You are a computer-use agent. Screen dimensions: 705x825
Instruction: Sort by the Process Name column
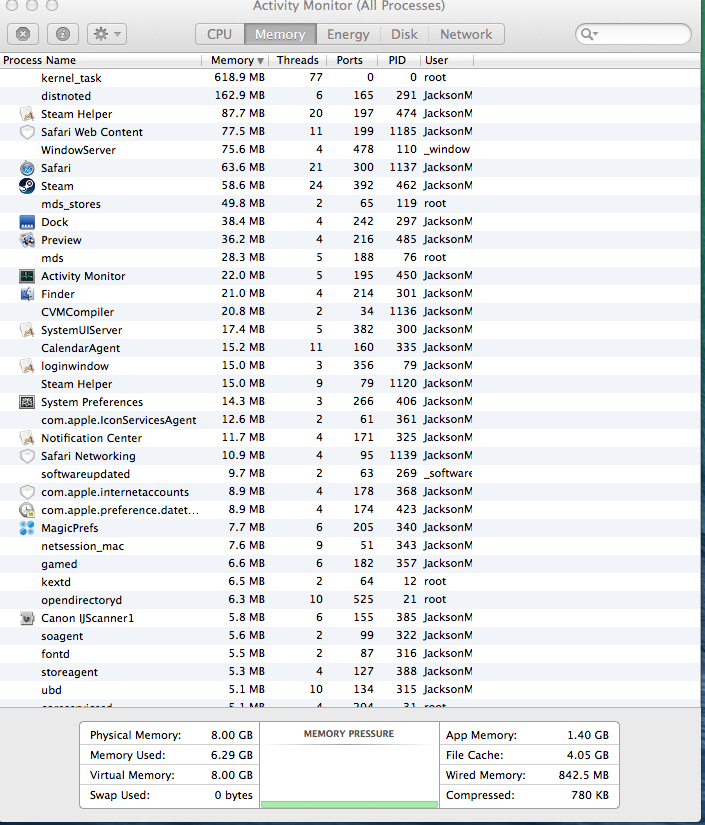click(100, 60)
